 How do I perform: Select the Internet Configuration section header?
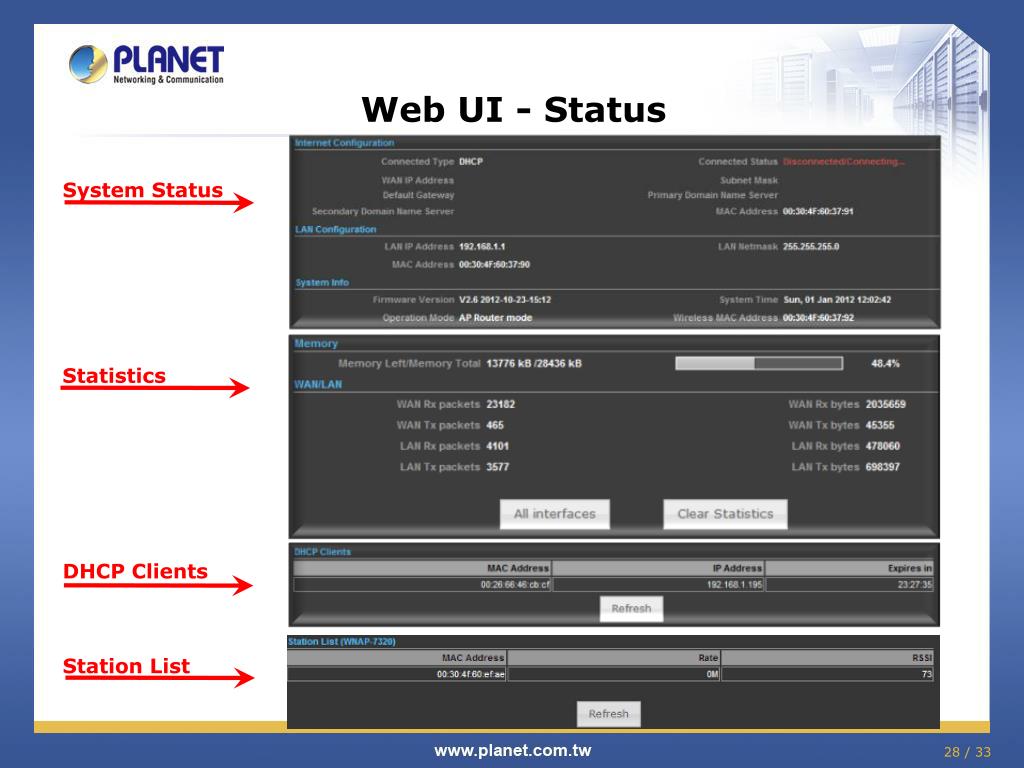344,143
